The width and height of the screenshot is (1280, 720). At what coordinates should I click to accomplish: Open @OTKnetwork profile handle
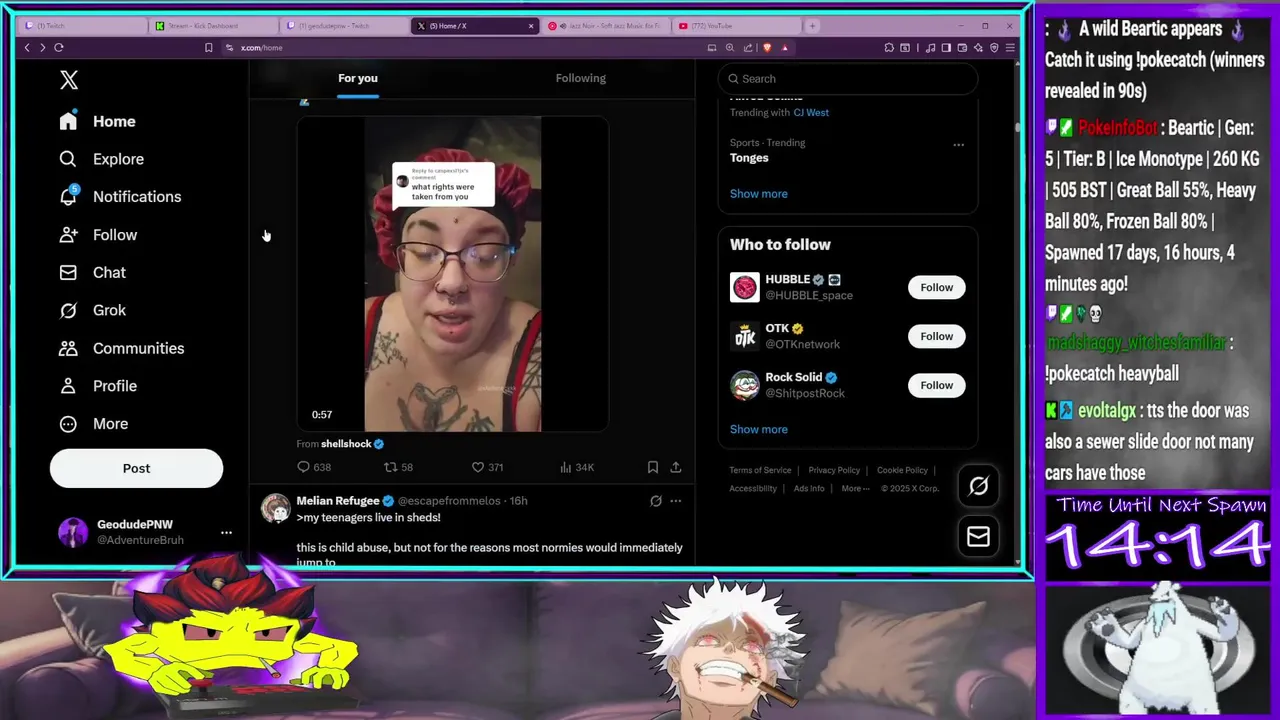tap(803, 345)
